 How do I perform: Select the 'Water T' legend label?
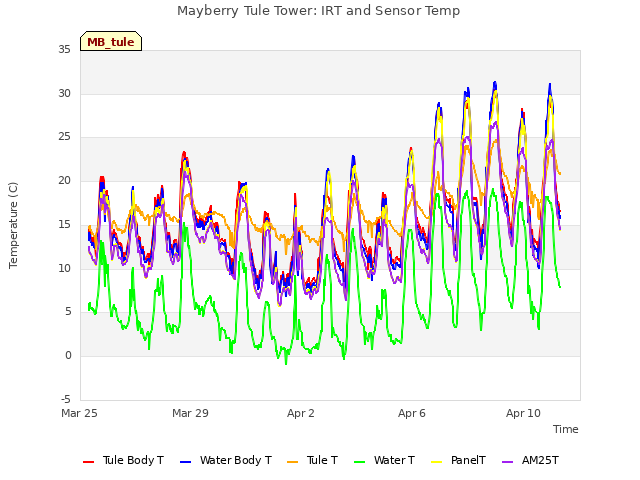point(394,460)
